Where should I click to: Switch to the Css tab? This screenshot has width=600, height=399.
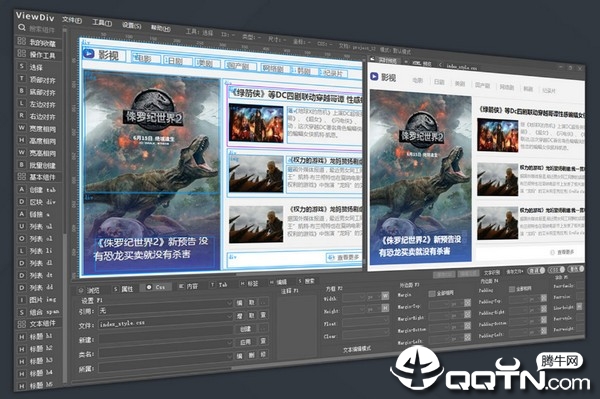click(156, 287)
